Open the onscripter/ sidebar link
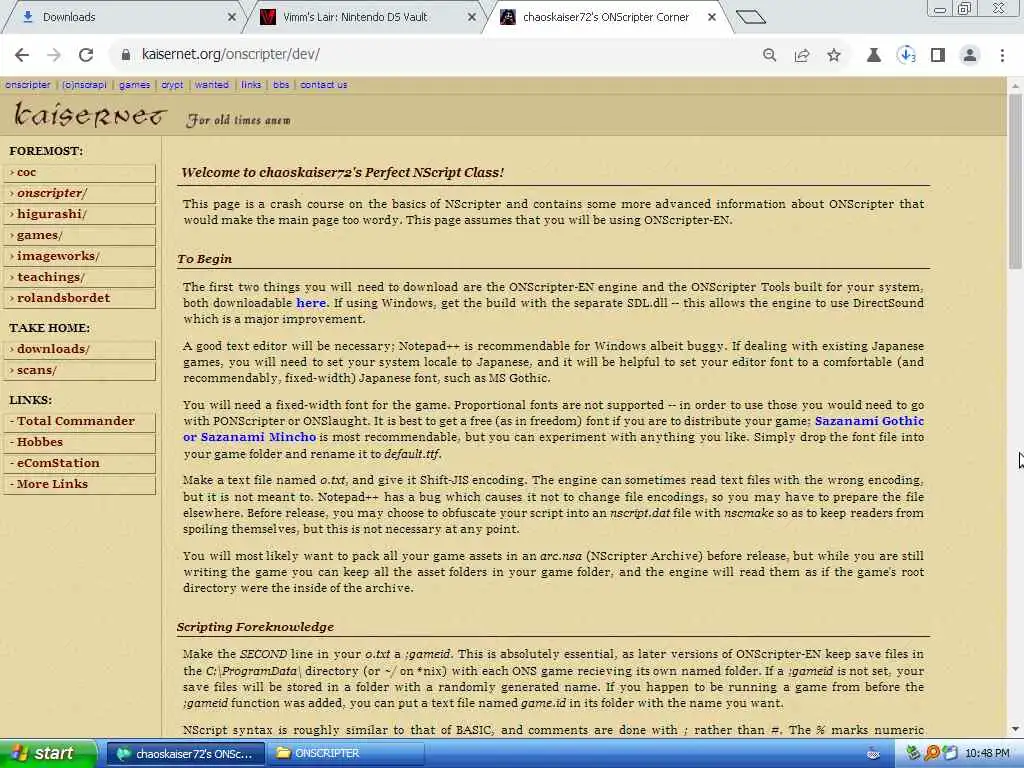 click(80, 193)
